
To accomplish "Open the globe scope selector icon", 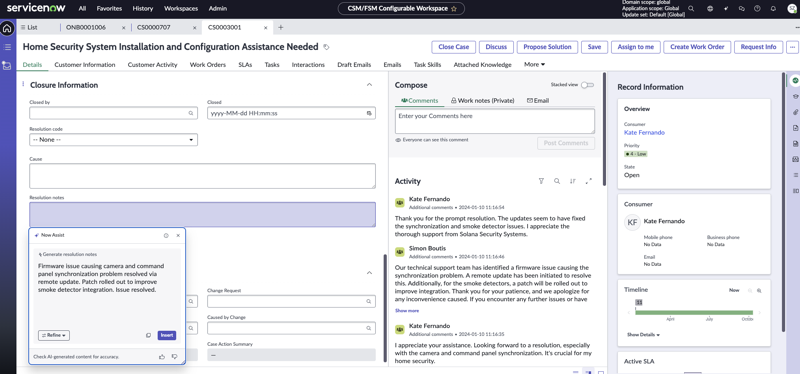I will (x=710, y=9).
